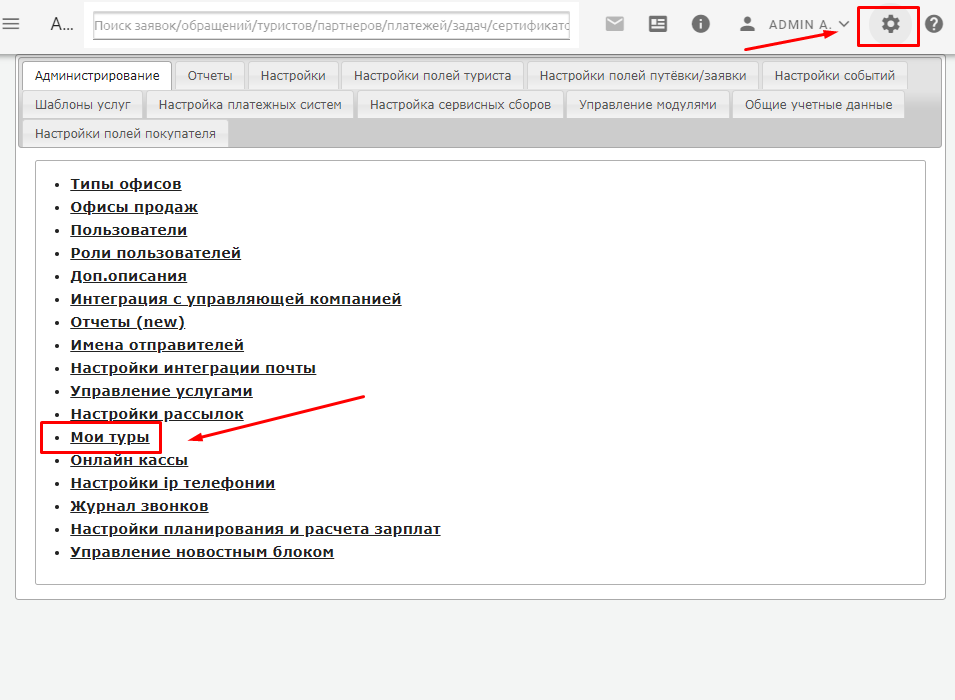Open the mail envelope icon

[x=615, y=24]
